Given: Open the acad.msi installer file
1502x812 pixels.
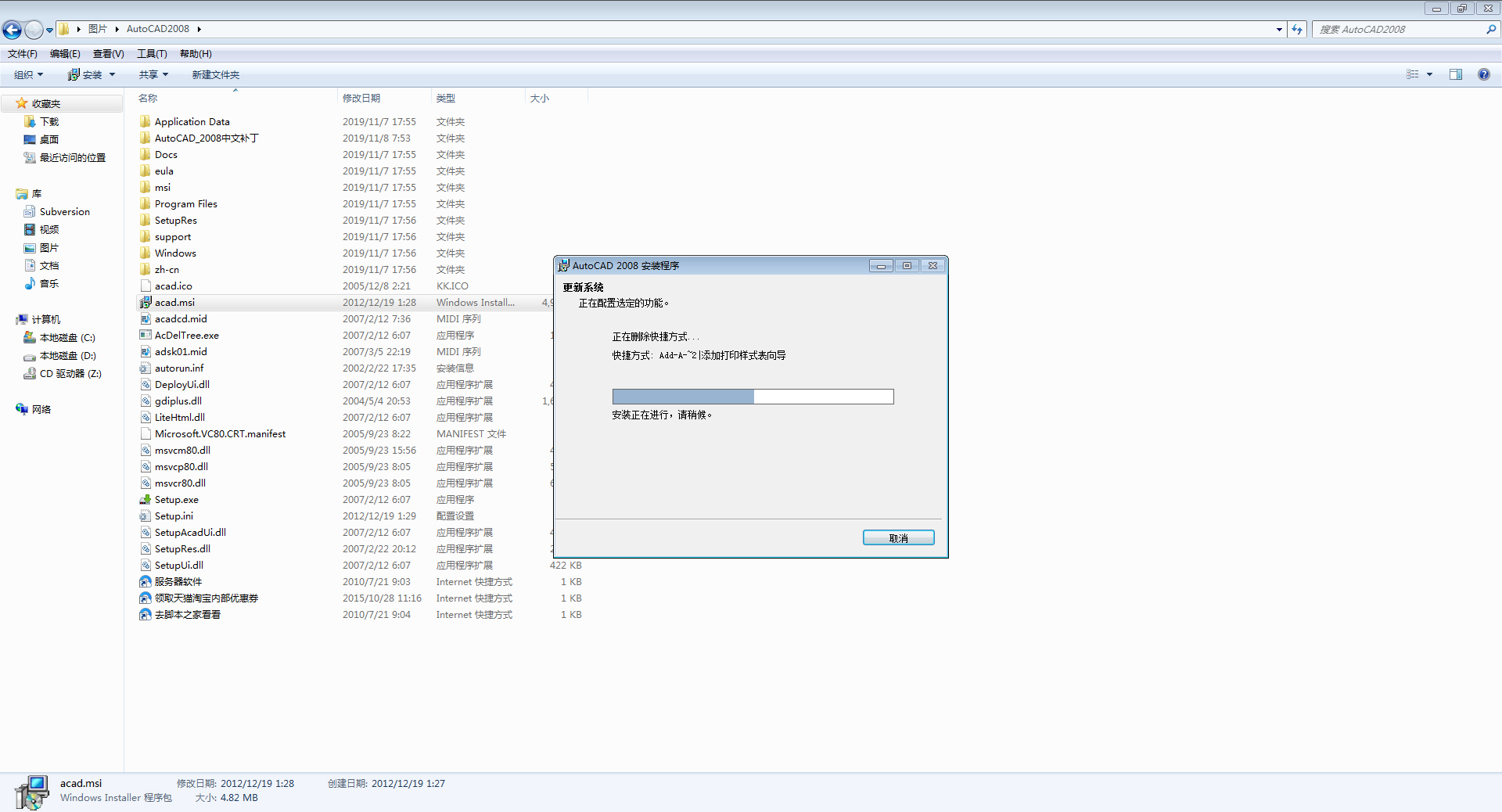Looking at the screenshot, I should [x=174, y=302].
